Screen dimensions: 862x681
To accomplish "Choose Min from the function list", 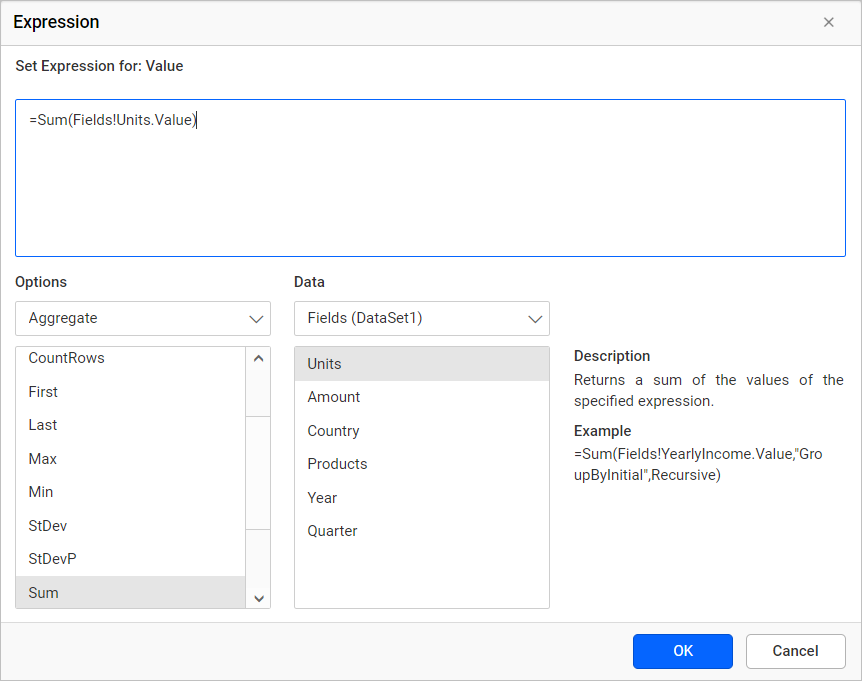I will click(130, 492).
